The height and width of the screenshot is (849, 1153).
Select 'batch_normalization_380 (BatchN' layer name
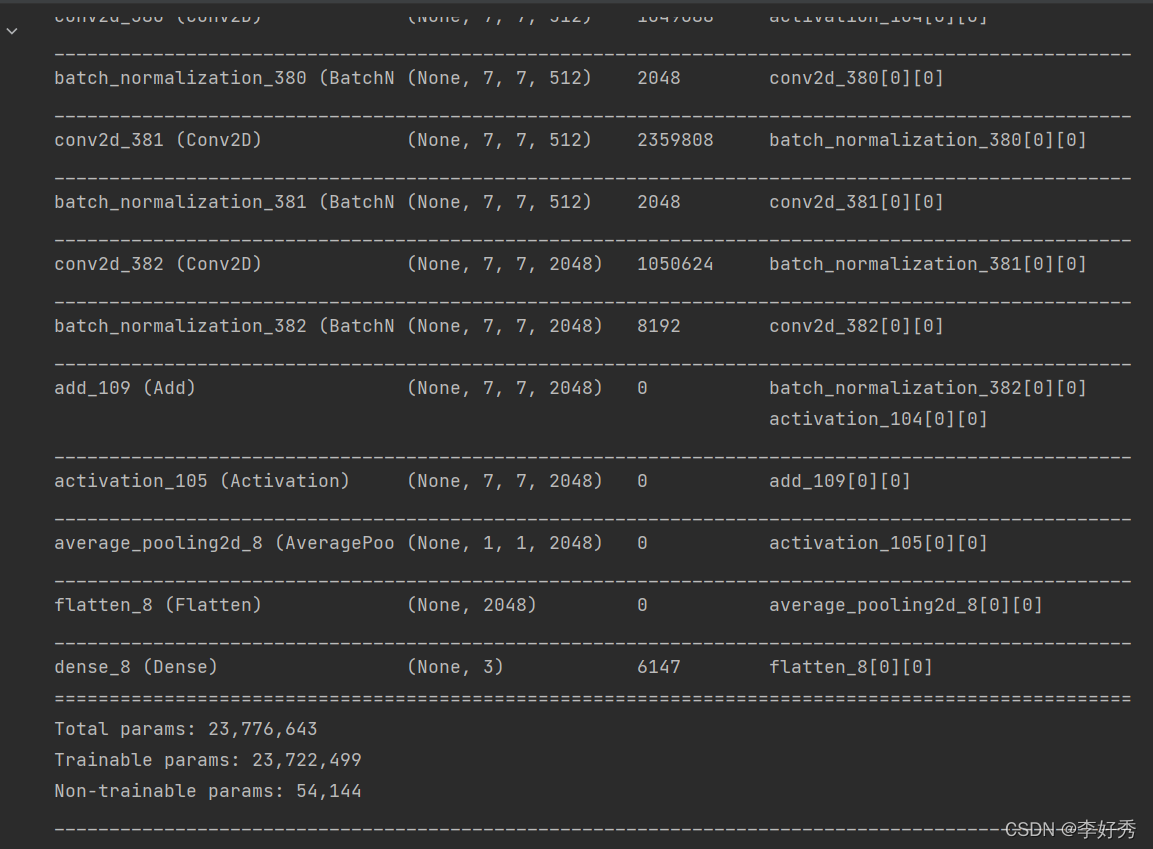click(224, 78)
